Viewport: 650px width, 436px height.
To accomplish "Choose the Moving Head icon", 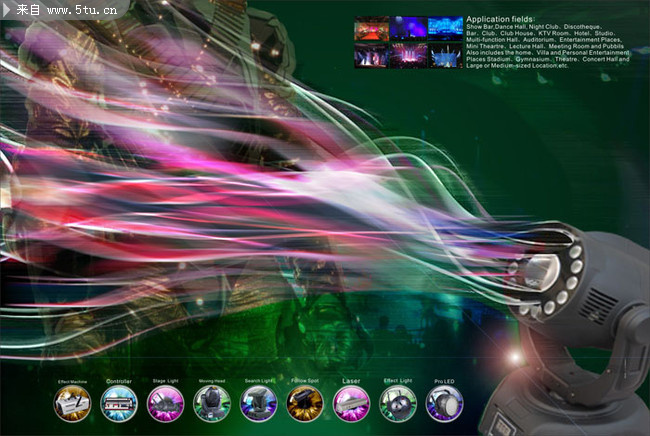I will click(x=212, y=404).
